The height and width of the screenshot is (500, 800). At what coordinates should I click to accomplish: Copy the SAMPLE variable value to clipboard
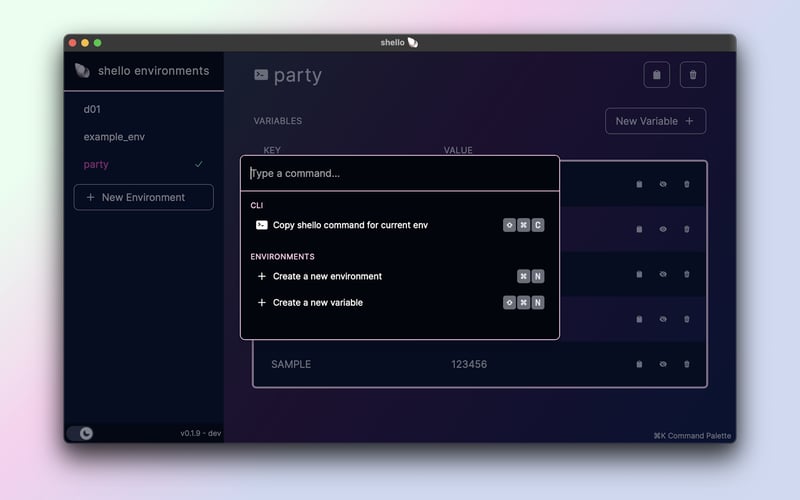click(x=639, y=364)
